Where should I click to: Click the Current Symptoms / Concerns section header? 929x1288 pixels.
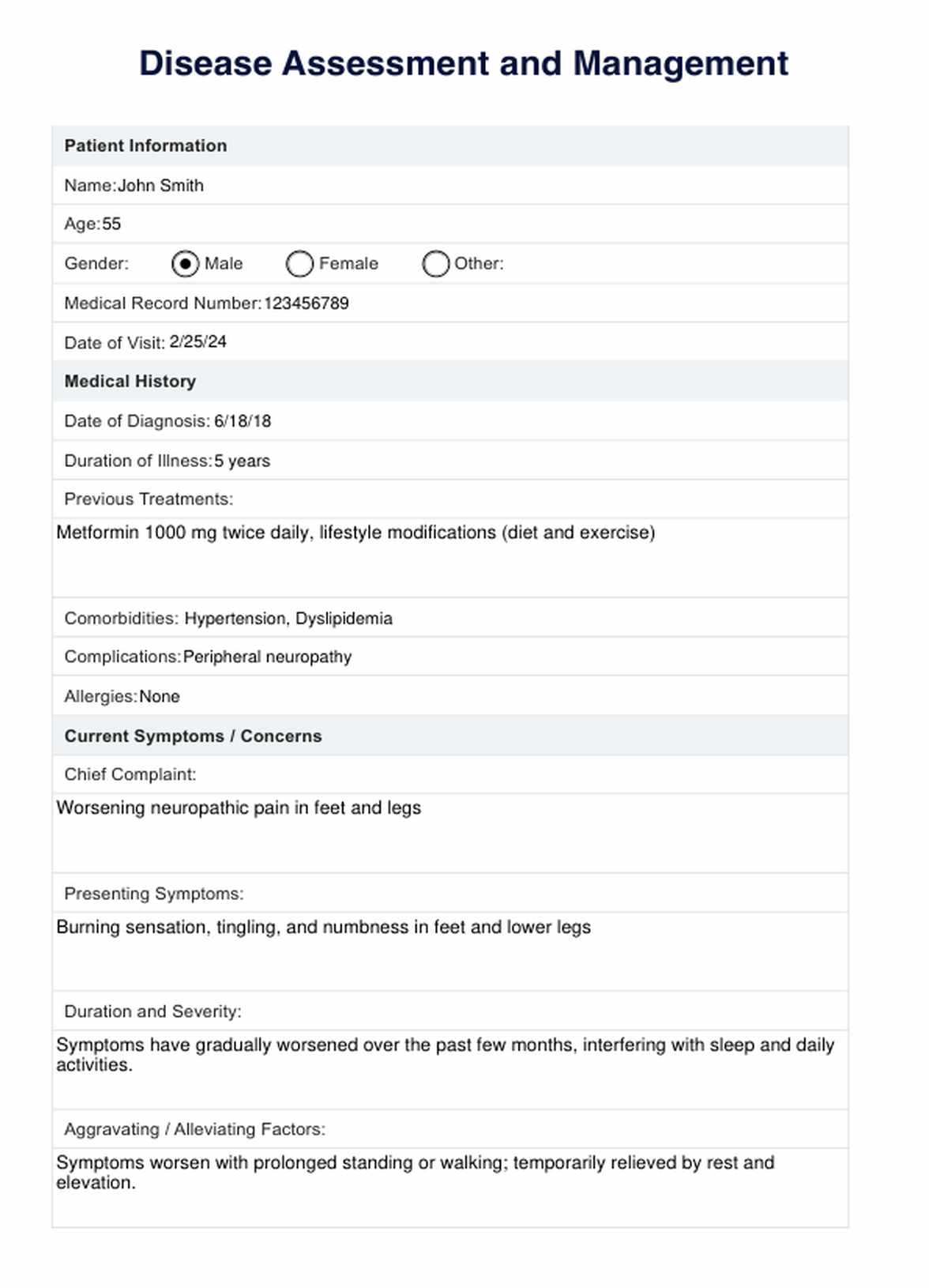[x=194, y=736]
